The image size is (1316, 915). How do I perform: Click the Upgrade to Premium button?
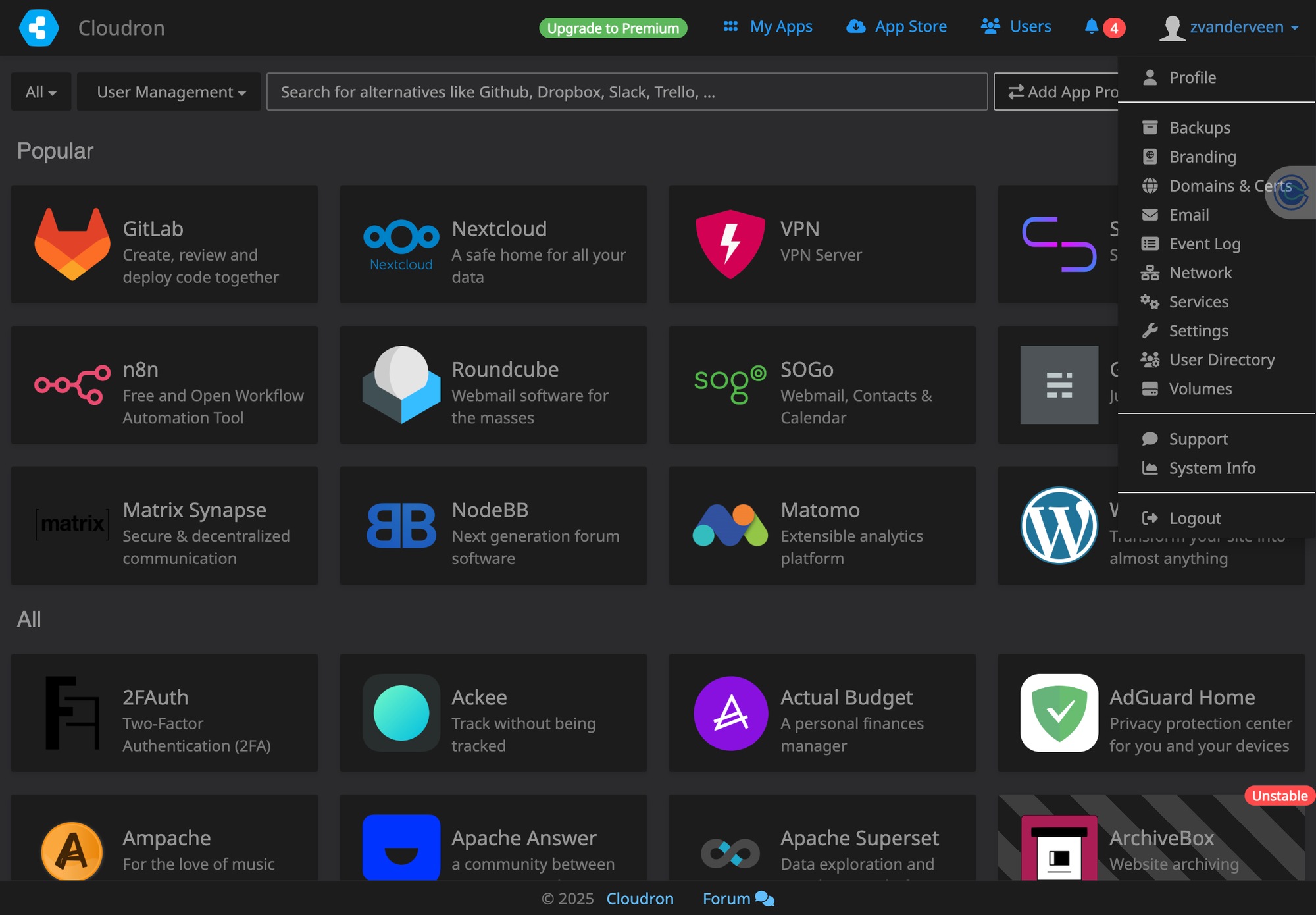[x=613, y=28]
